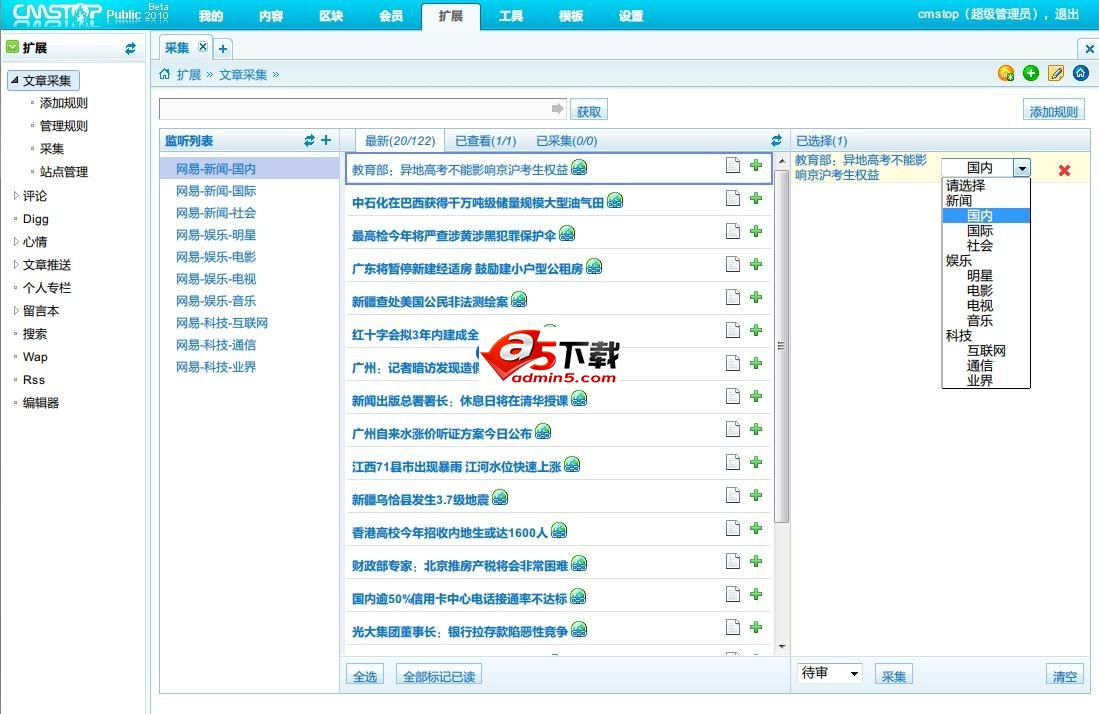Click arrow icon in URL input field
The image size is (1099, 714).
(557, 109)
